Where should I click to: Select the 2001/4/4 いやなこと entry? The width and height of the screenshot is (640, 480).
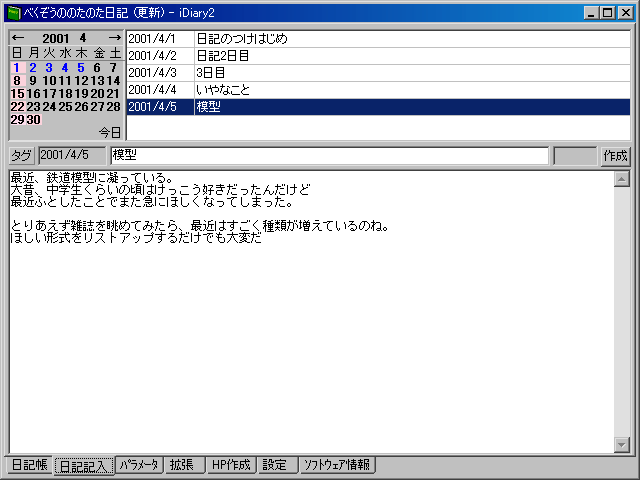(x=378, y=90)
